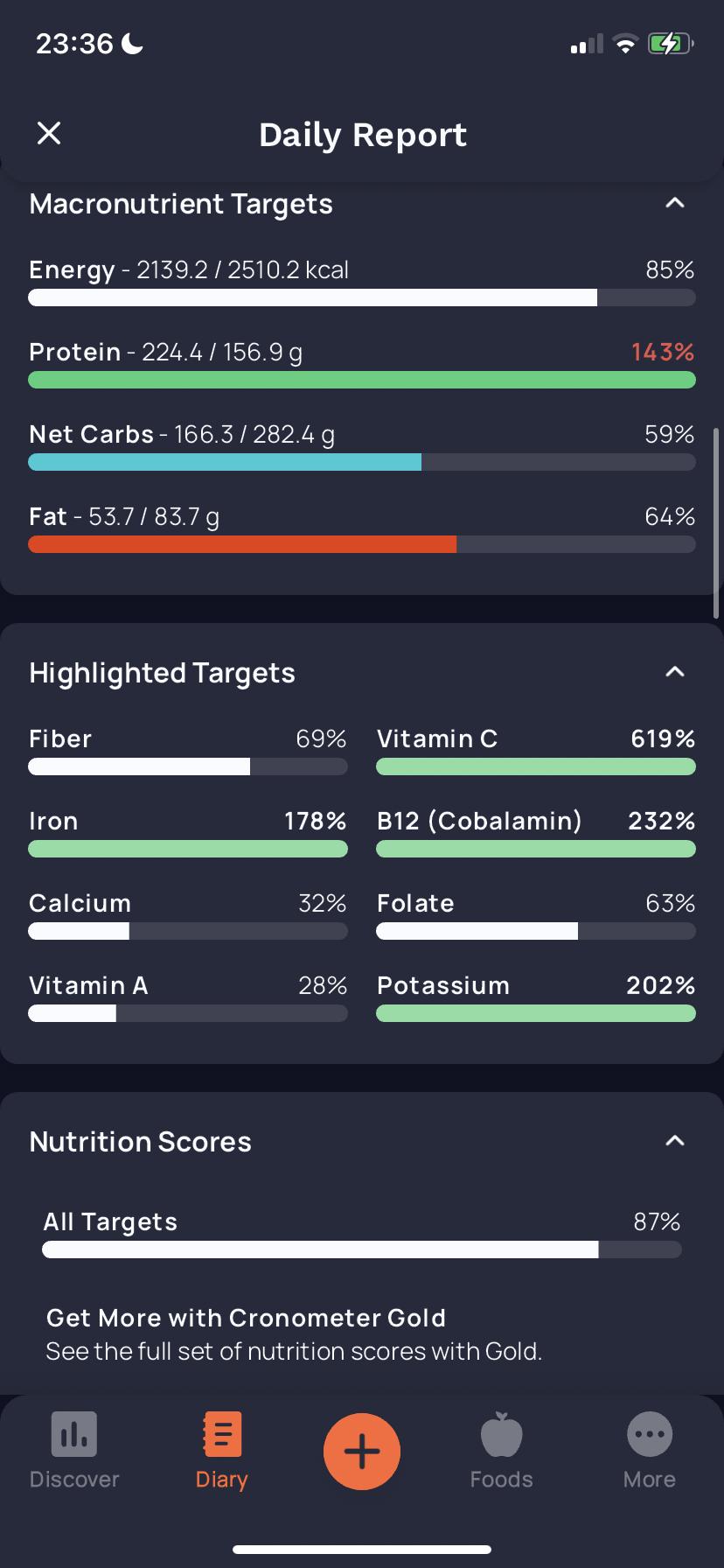This screenshot has height=1568, width=724.
Task: Open the Foods apple icon
Action: pos(502,1434)
